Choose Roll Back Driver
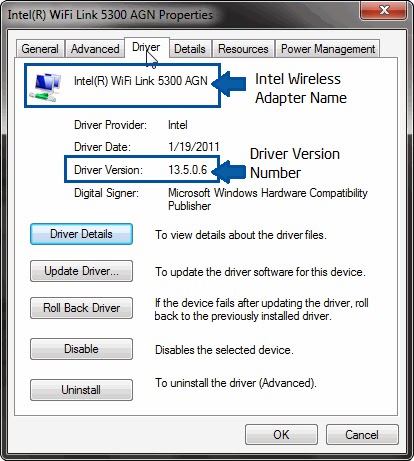This screenshot has height=461, width=414. 81,308
